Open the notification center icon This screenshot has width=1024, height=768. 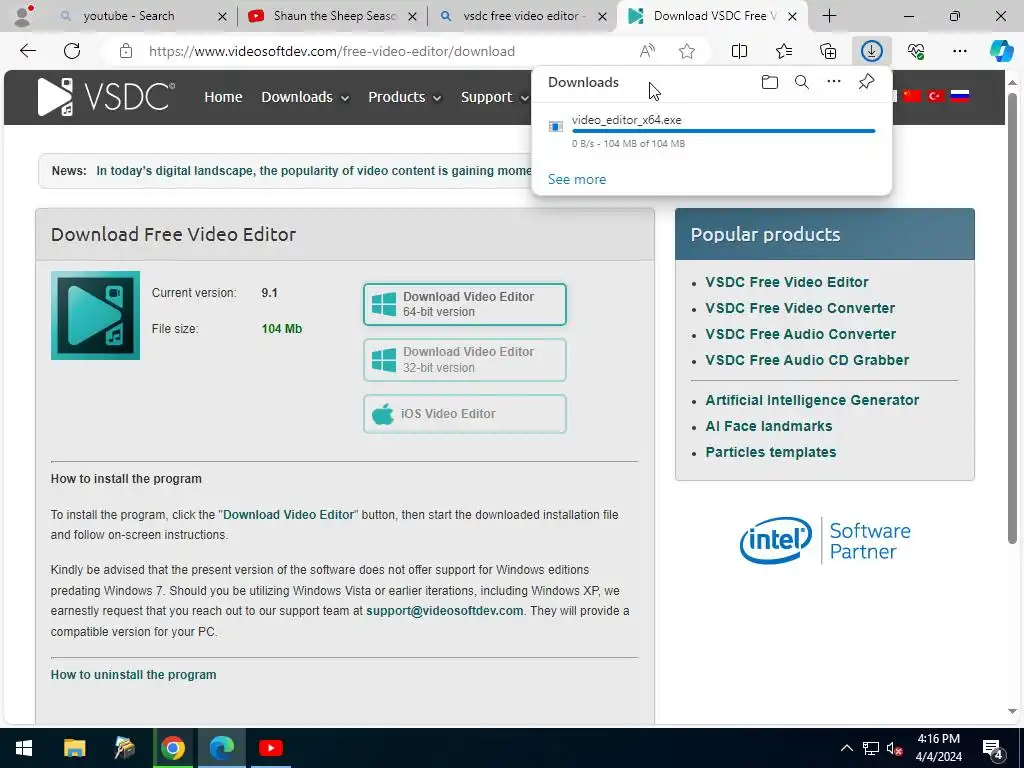[x=993, y=748]
